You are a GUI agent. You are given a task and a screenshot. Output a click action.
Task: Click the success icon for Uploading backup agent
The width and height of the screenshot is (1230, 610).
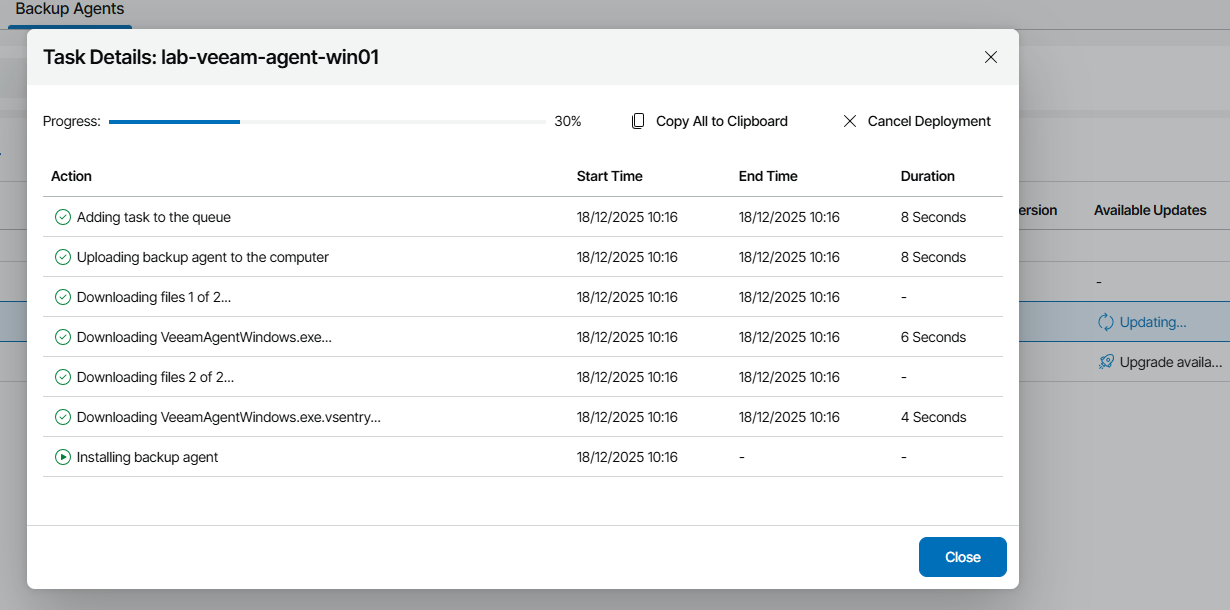tap(62, 257)
